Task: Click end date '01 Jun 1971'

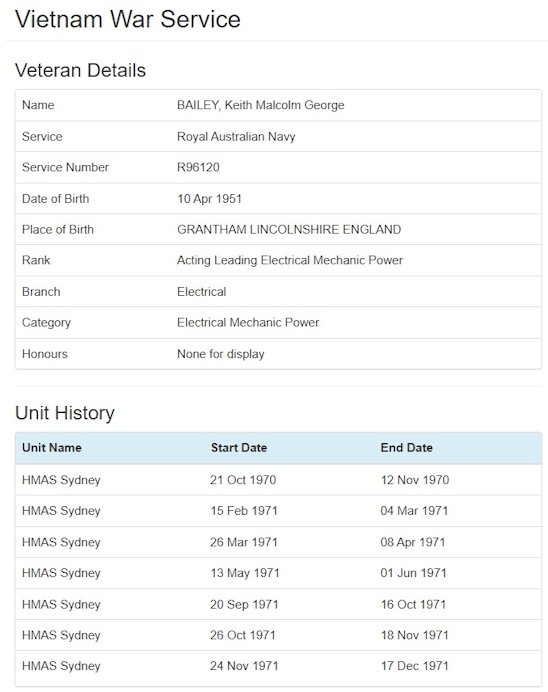Action: pos(413,573)
